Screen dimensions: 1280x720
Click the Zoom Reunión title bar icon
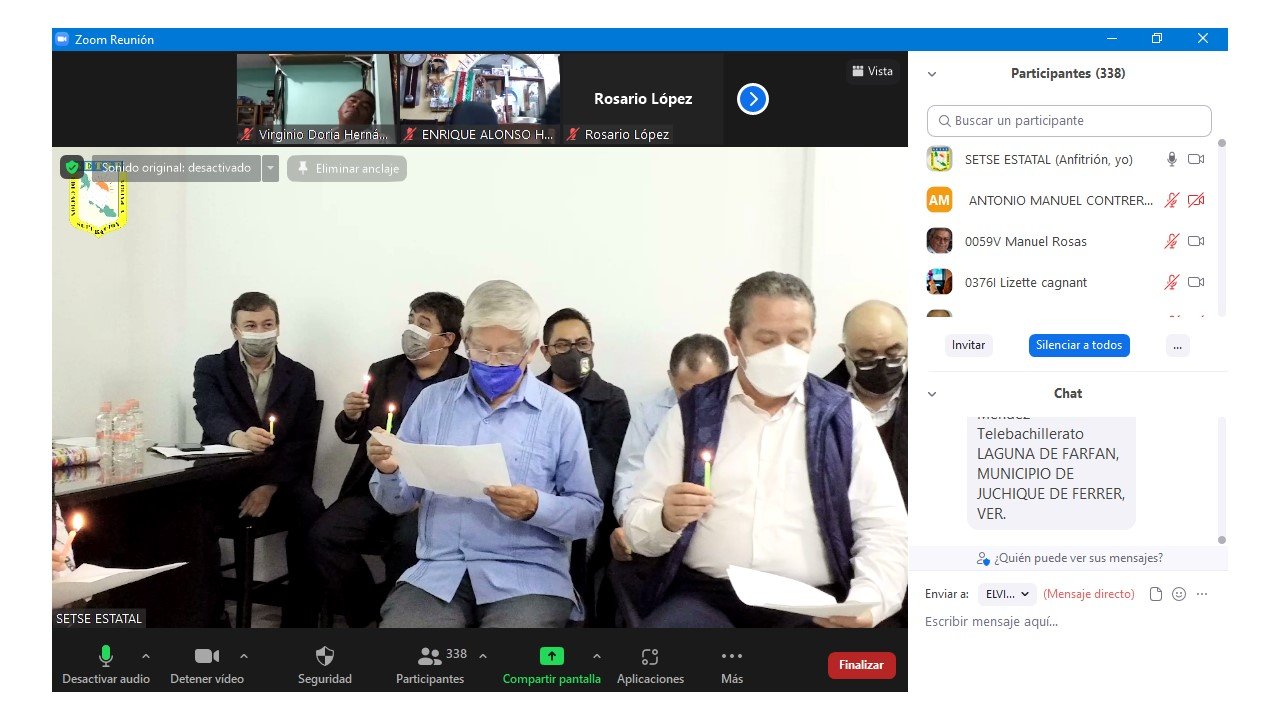[62, 39]
